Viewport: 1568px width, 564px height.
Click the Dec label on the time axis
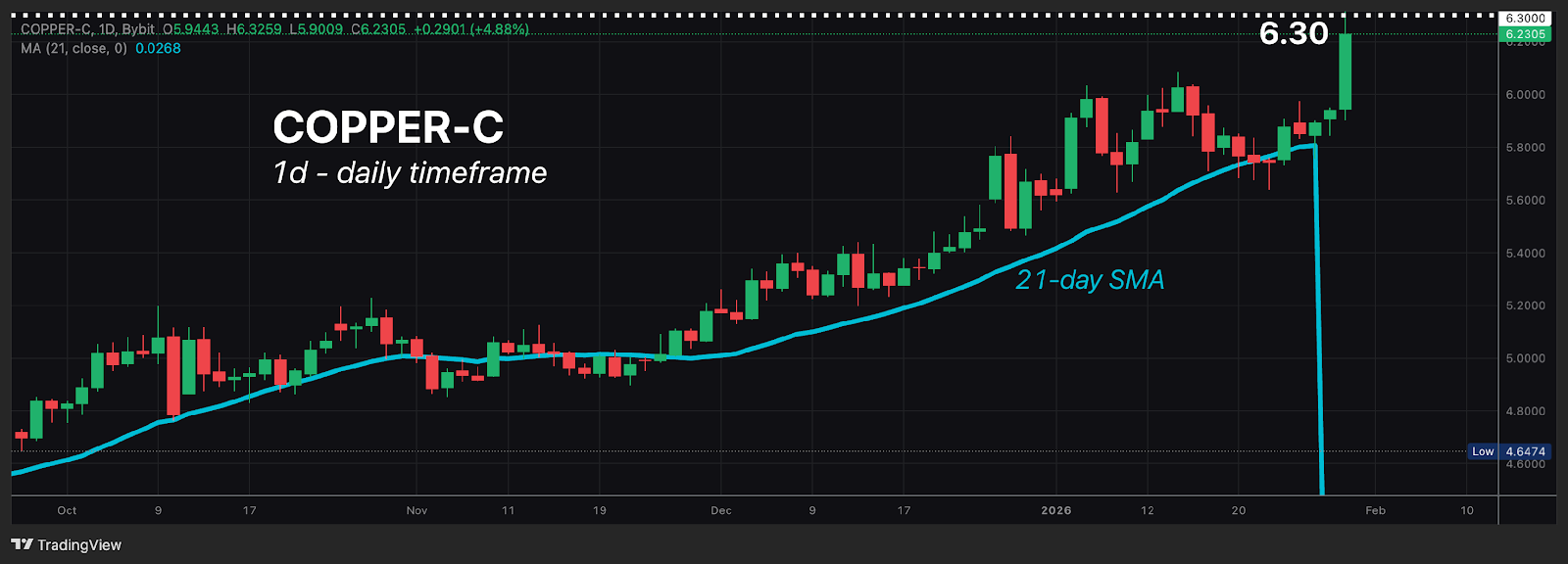click(x=721, y=510)
